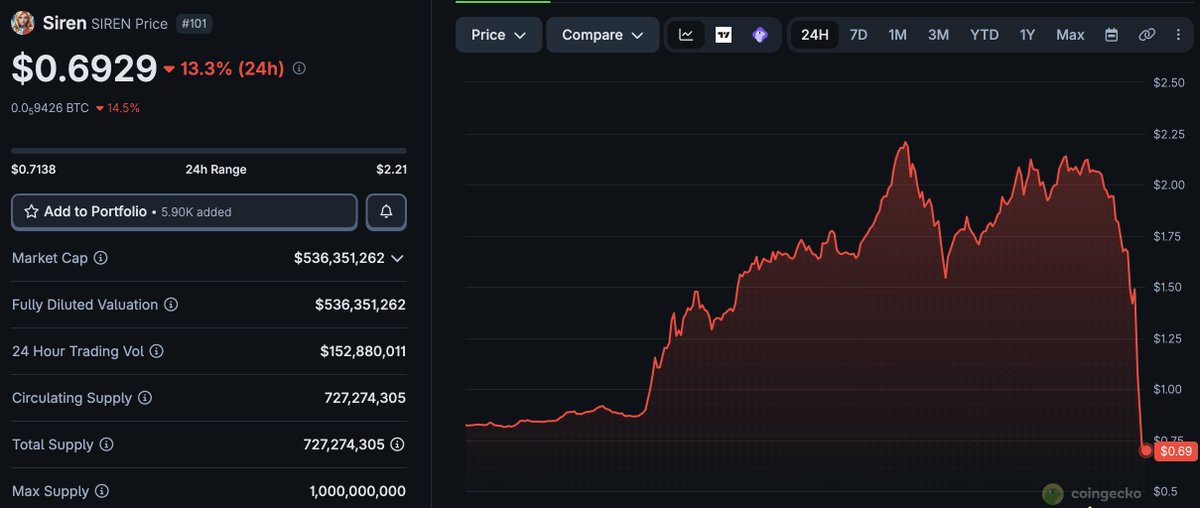
Task: Click the star in Add to Portfolio
Action: pos(31,212)
